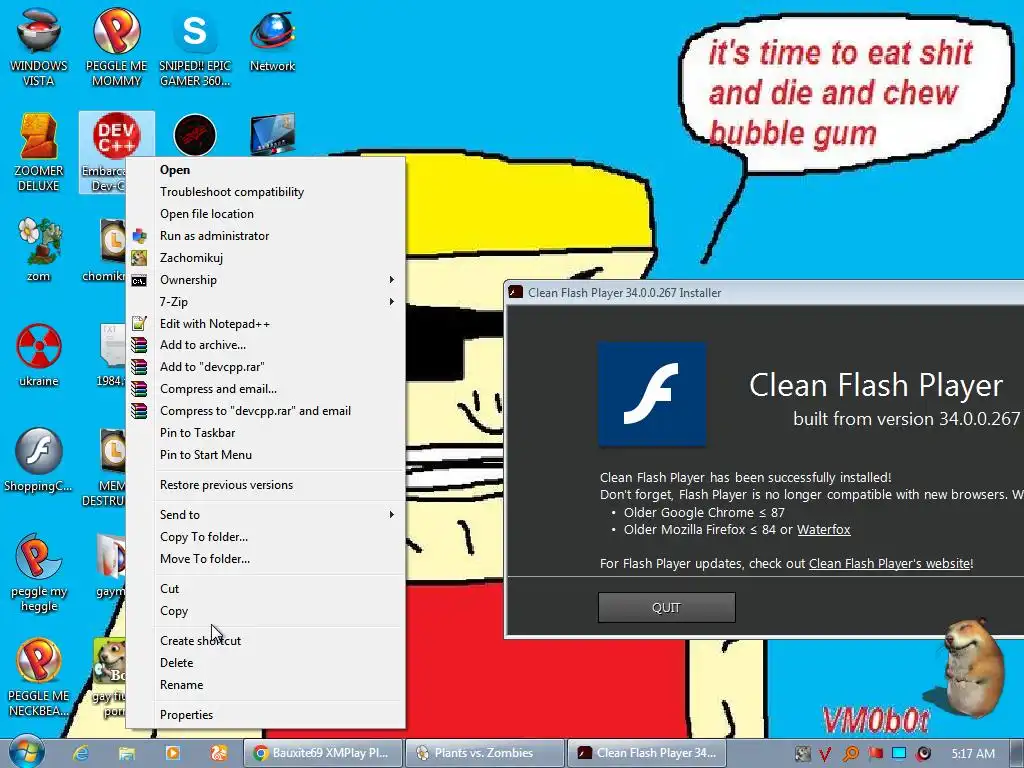The height and width of the screenshot is (768, 1024).
Task: Click the volume speaker tray icon
Action: point(923,754)
